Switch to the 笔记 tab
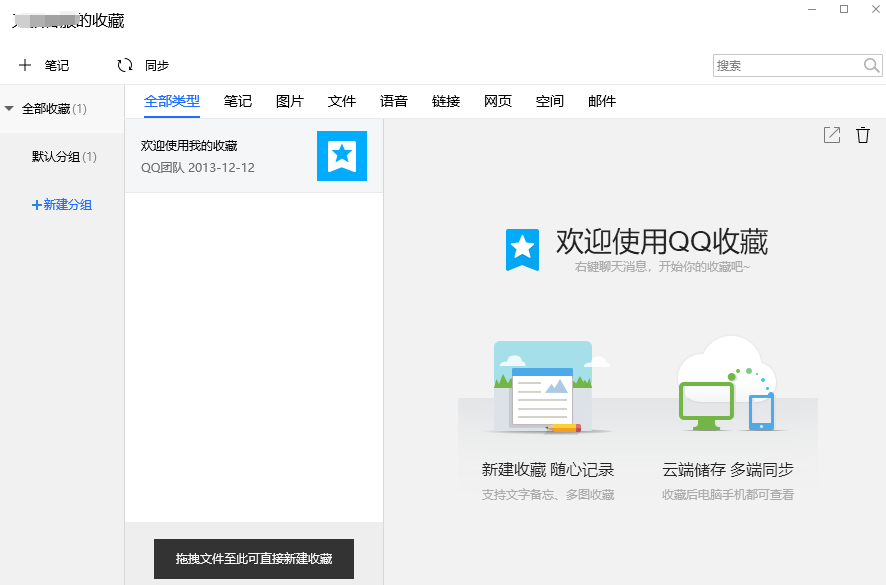This screenshot has height=585, width=886. [x=238, y=101]
